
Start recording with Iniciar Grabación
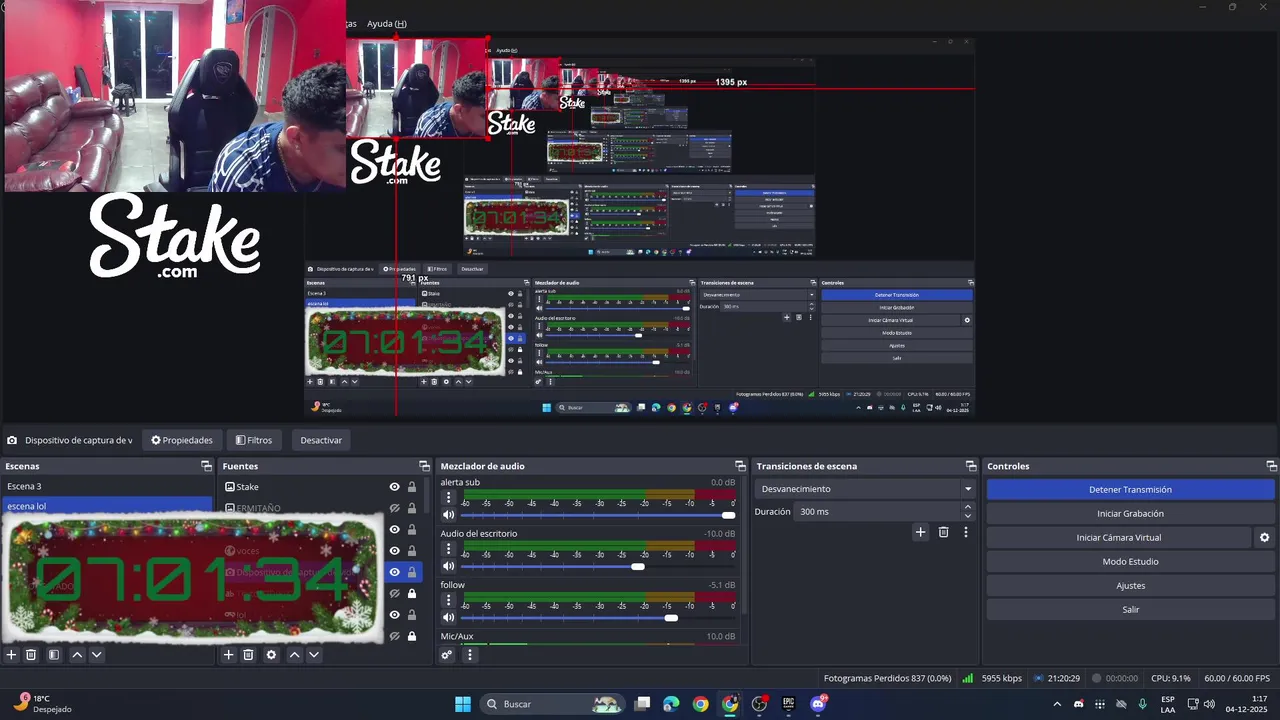1130,513
